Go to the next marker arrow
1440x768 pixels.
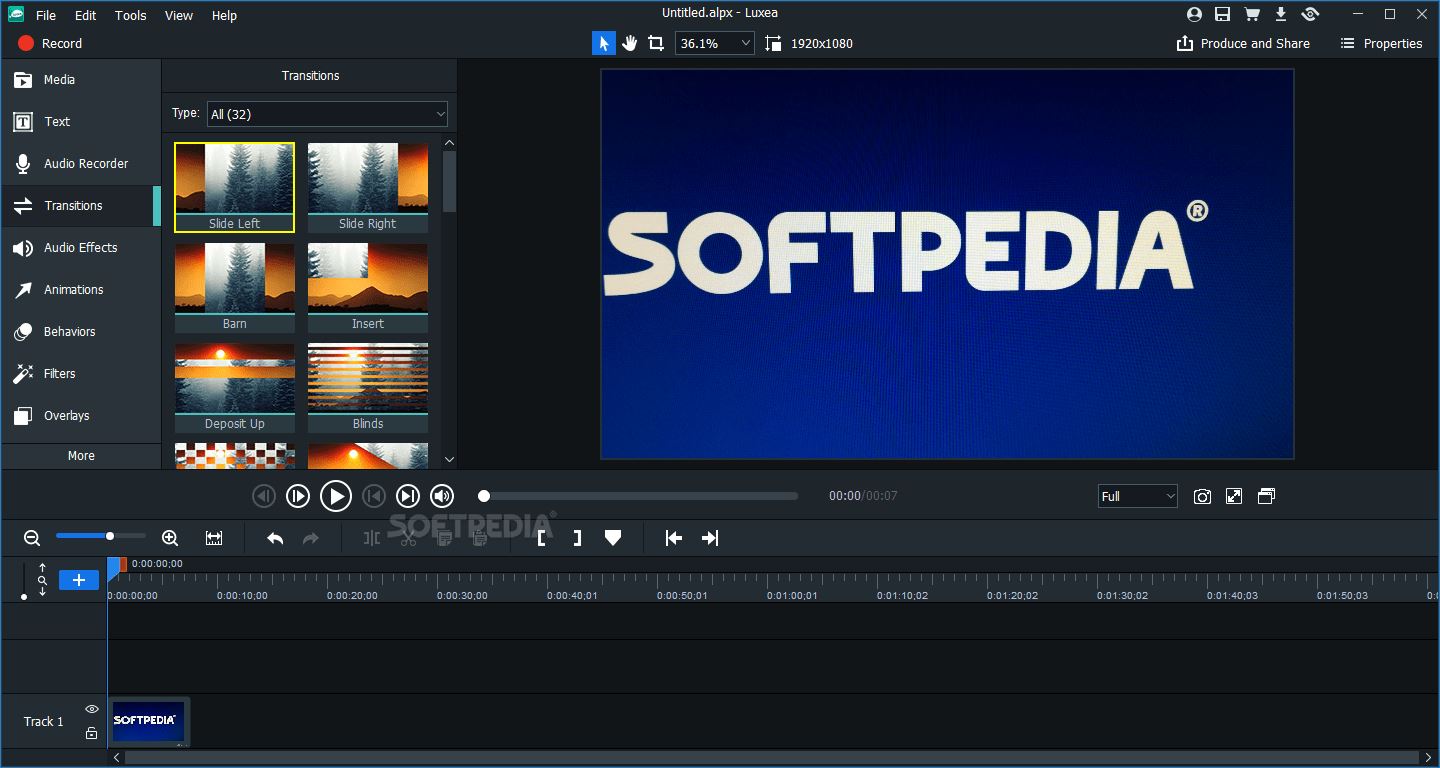(x=710, y=538)
